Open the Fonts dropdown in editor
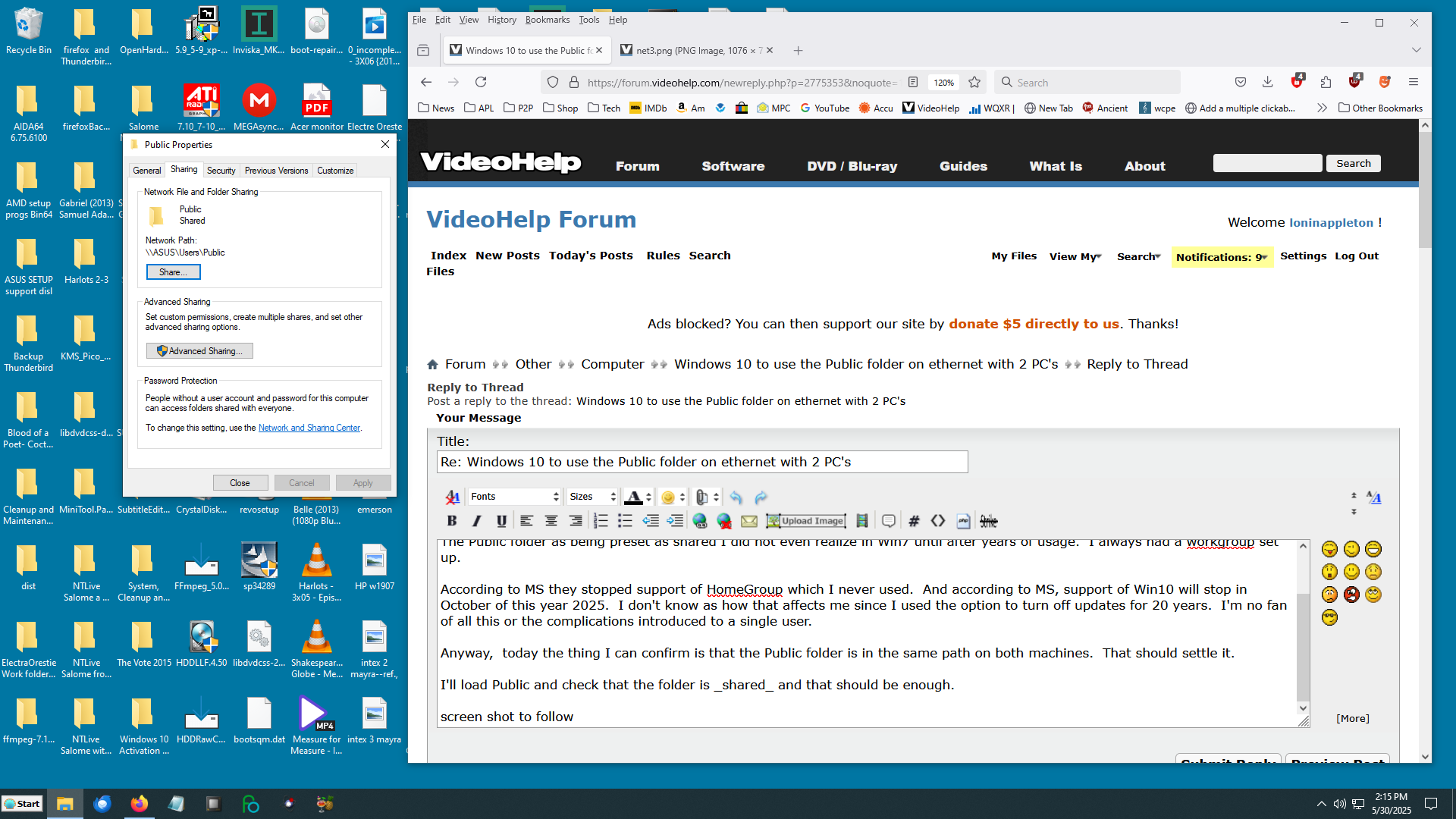1456x819 pixels. [514, 497]
